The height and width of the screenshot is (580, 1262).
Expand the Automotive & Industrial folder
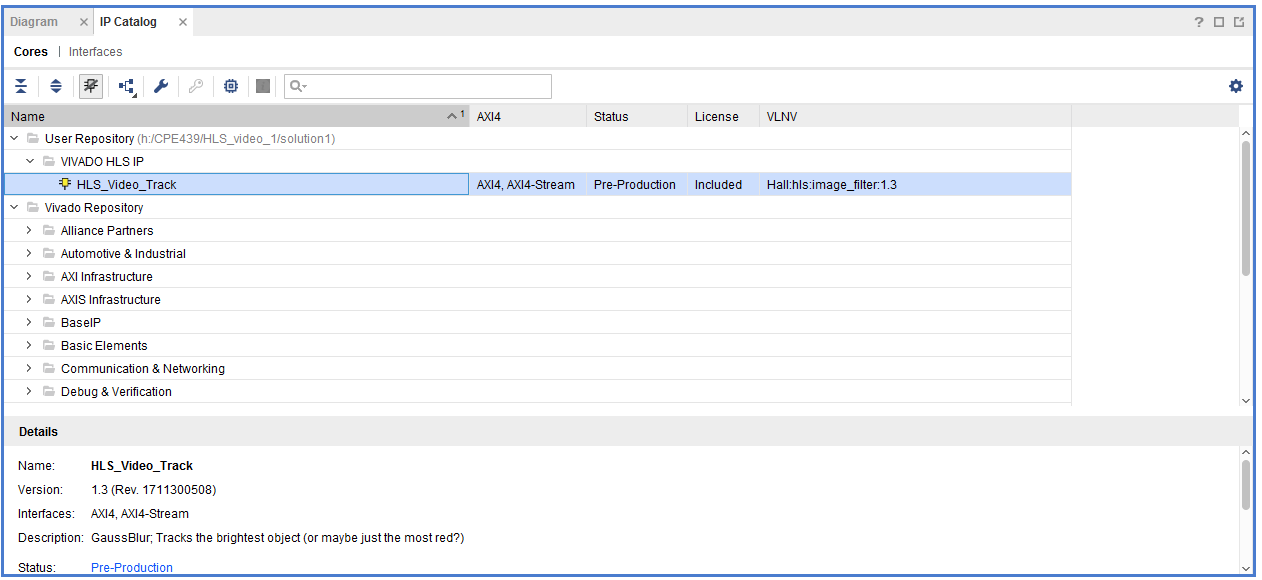[x=29, y=254]
